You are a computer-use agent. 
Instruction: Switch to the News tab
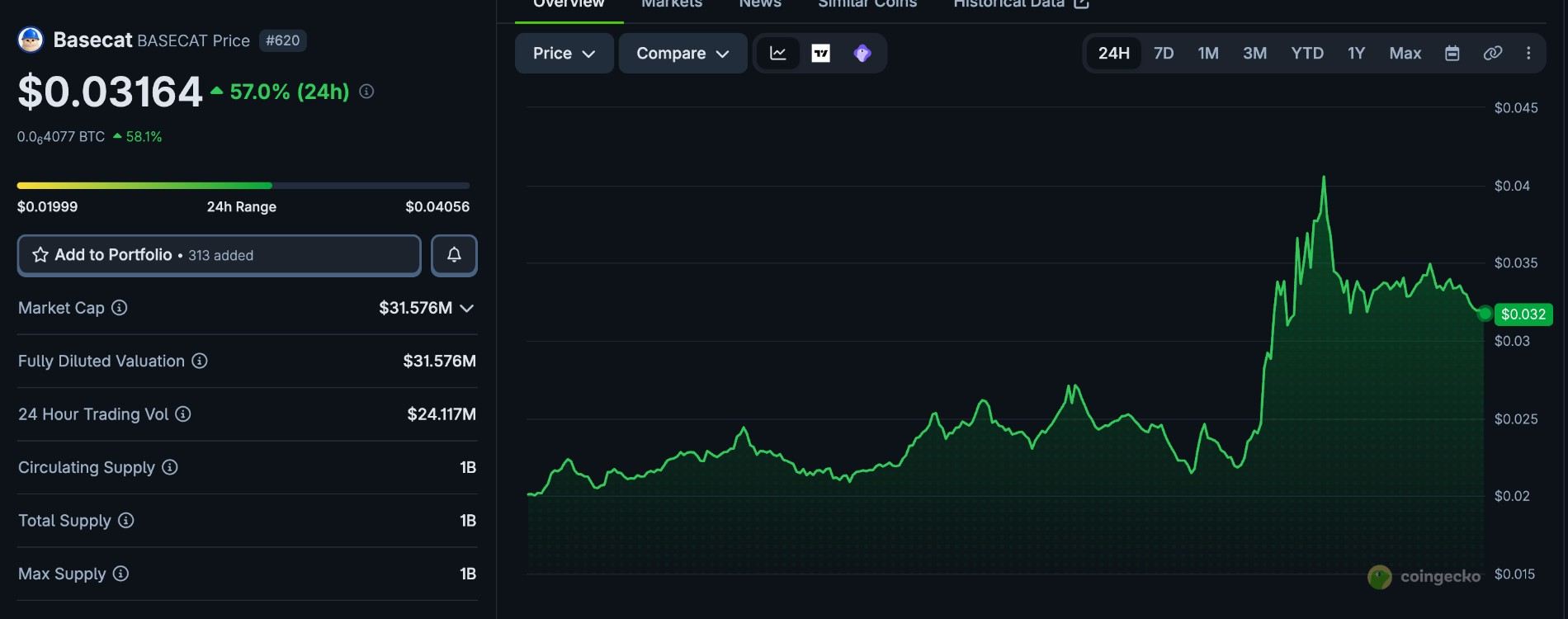[x=760, y=4]
